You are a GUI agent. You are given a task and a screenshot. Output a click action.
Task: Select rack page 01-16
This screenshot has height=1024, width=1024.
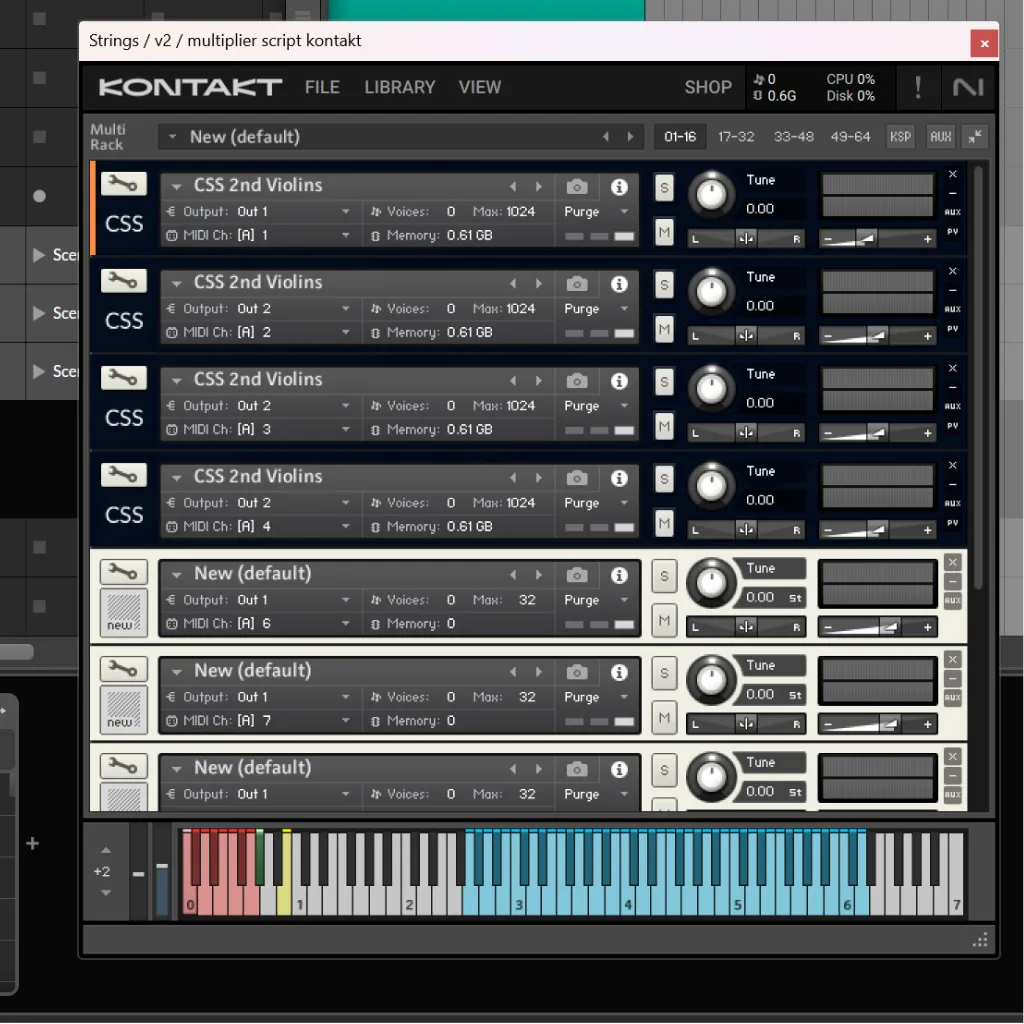[680, 136]
